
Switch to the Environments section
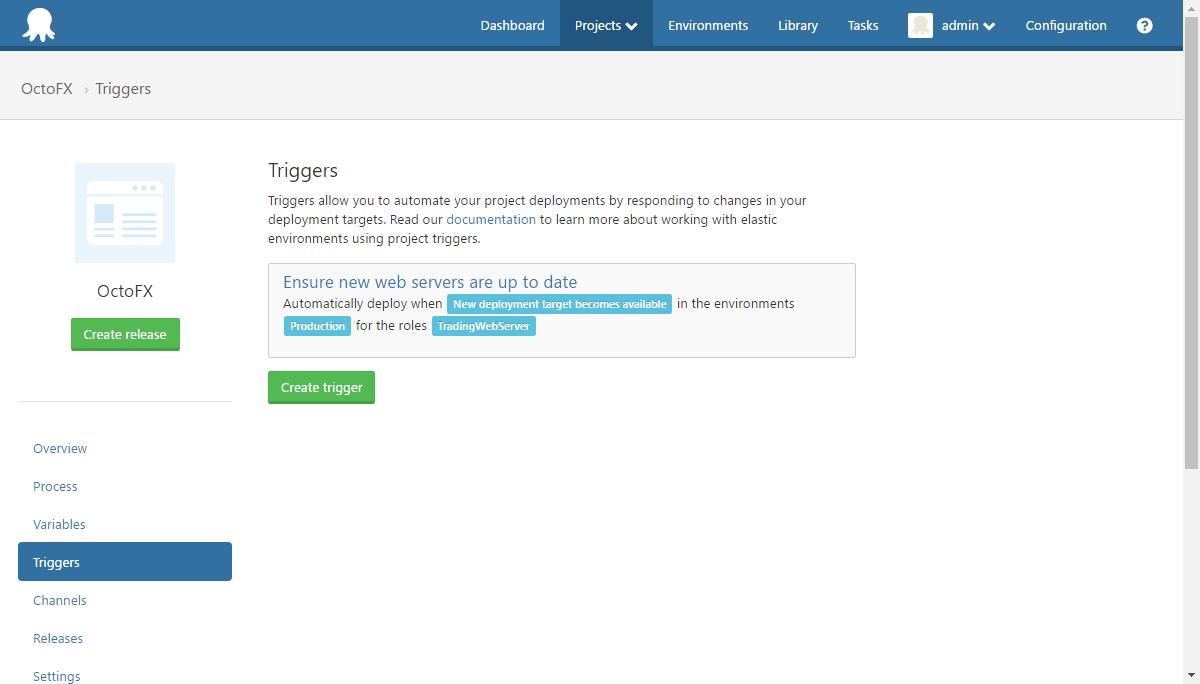pyautogui.click(x=707, y=25)
